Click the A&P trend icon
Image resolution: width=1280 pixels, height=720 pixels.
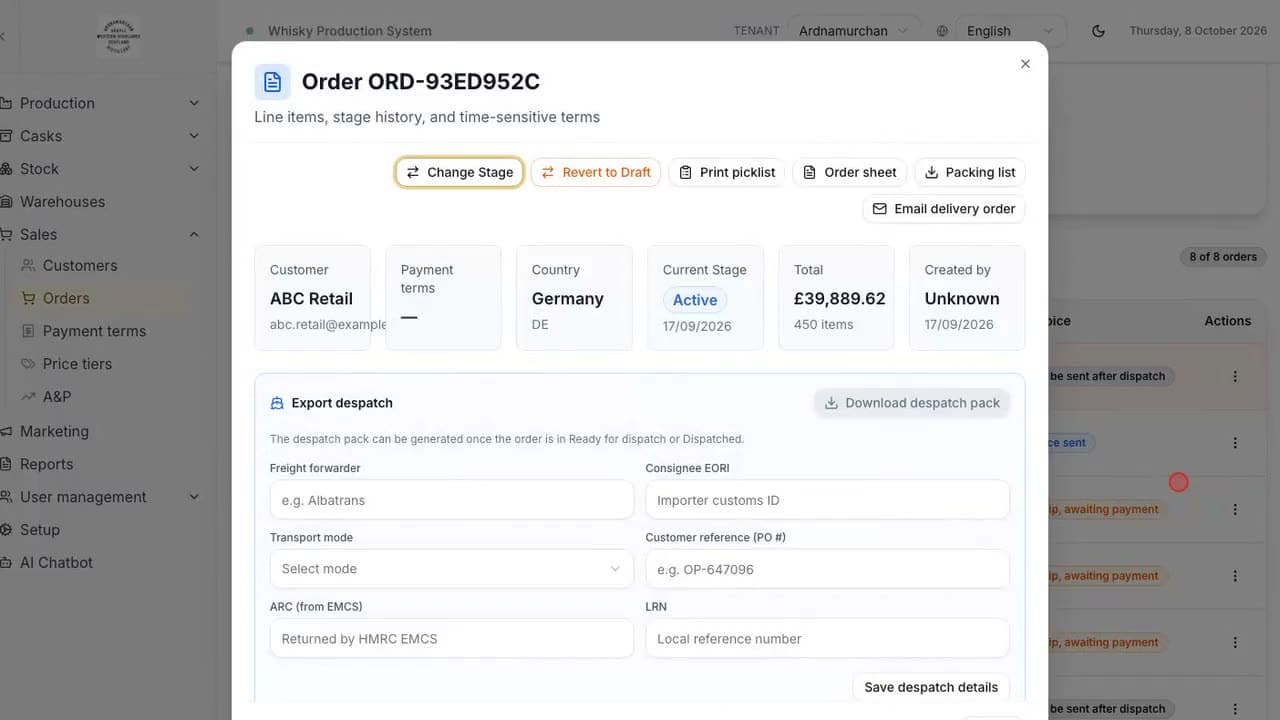coord(28,396)
